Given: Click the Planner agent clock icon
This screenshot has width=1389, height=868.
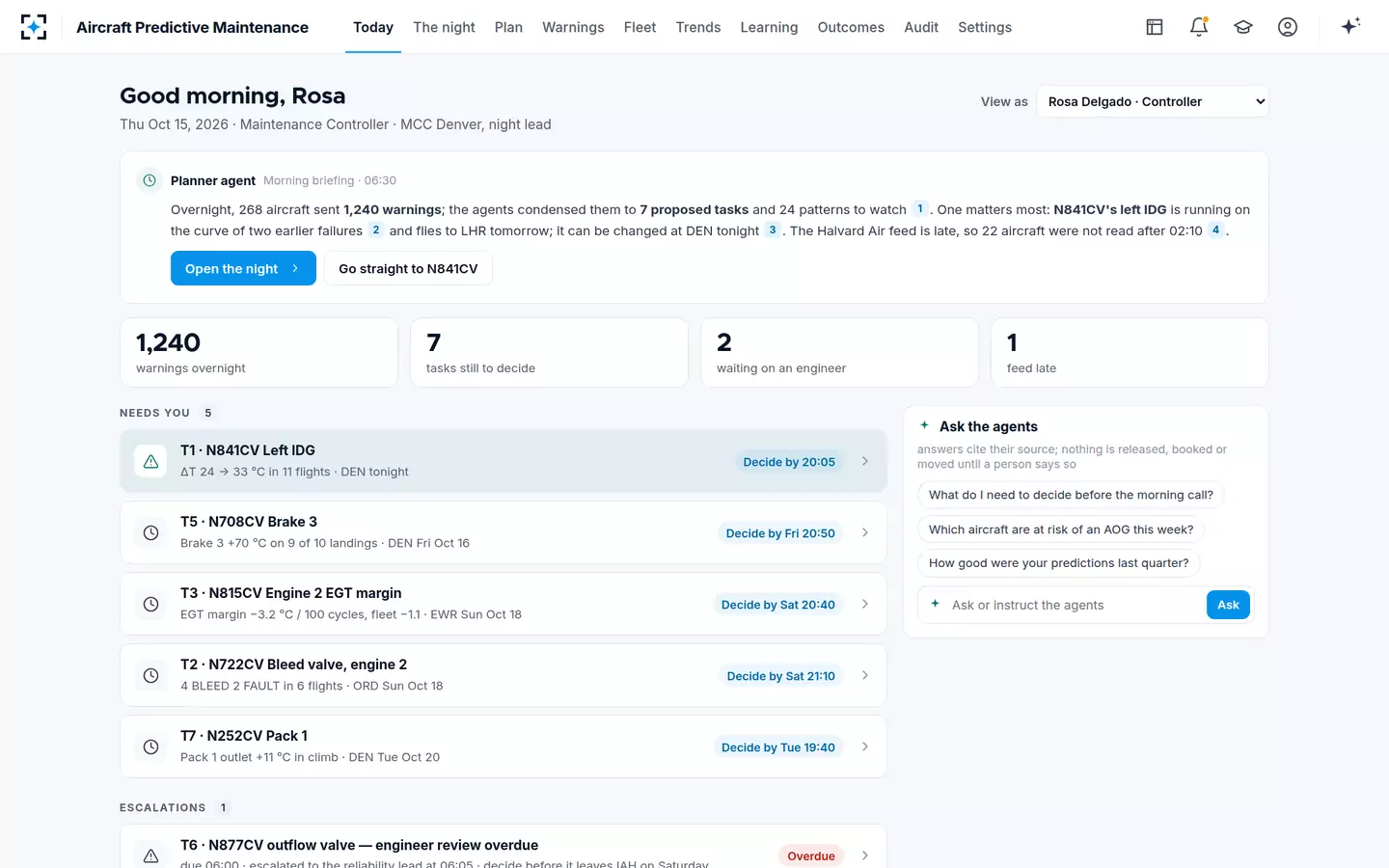Looking at the screenshot, I should [x=150, y=180].
